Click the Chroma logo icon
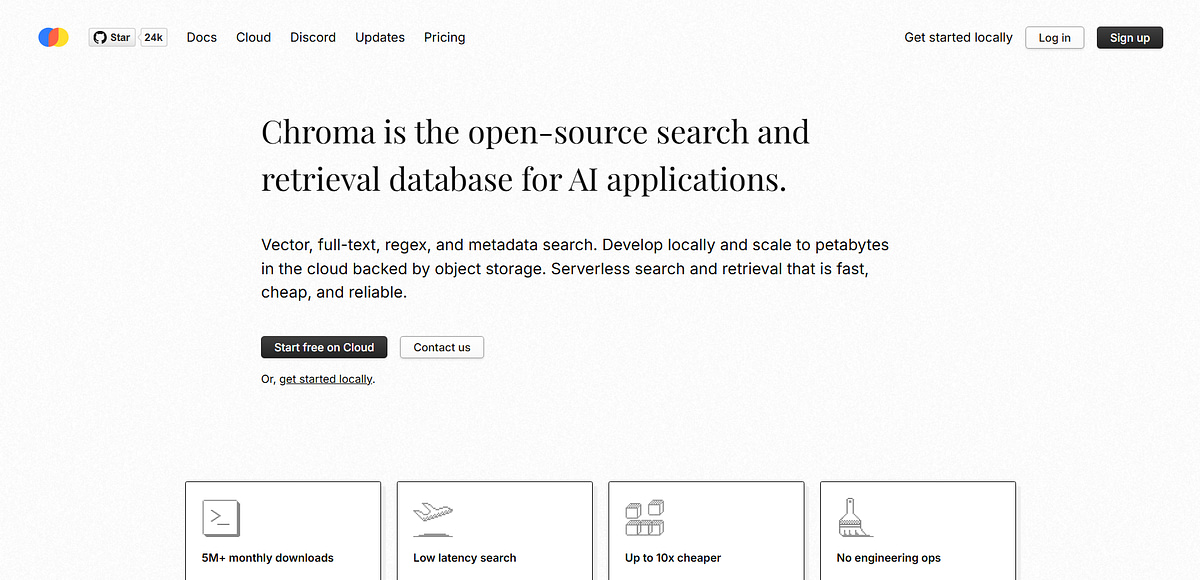 53,37
